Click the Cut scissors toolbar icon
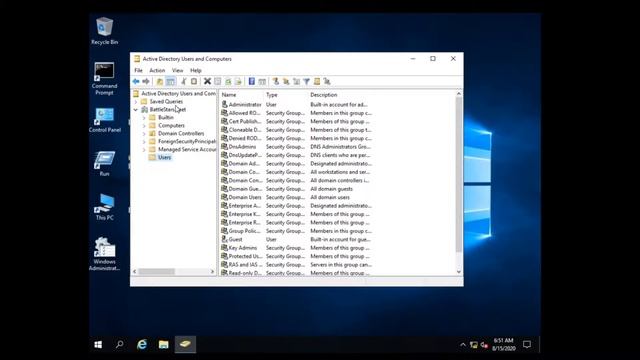 (x=184, y=81)
